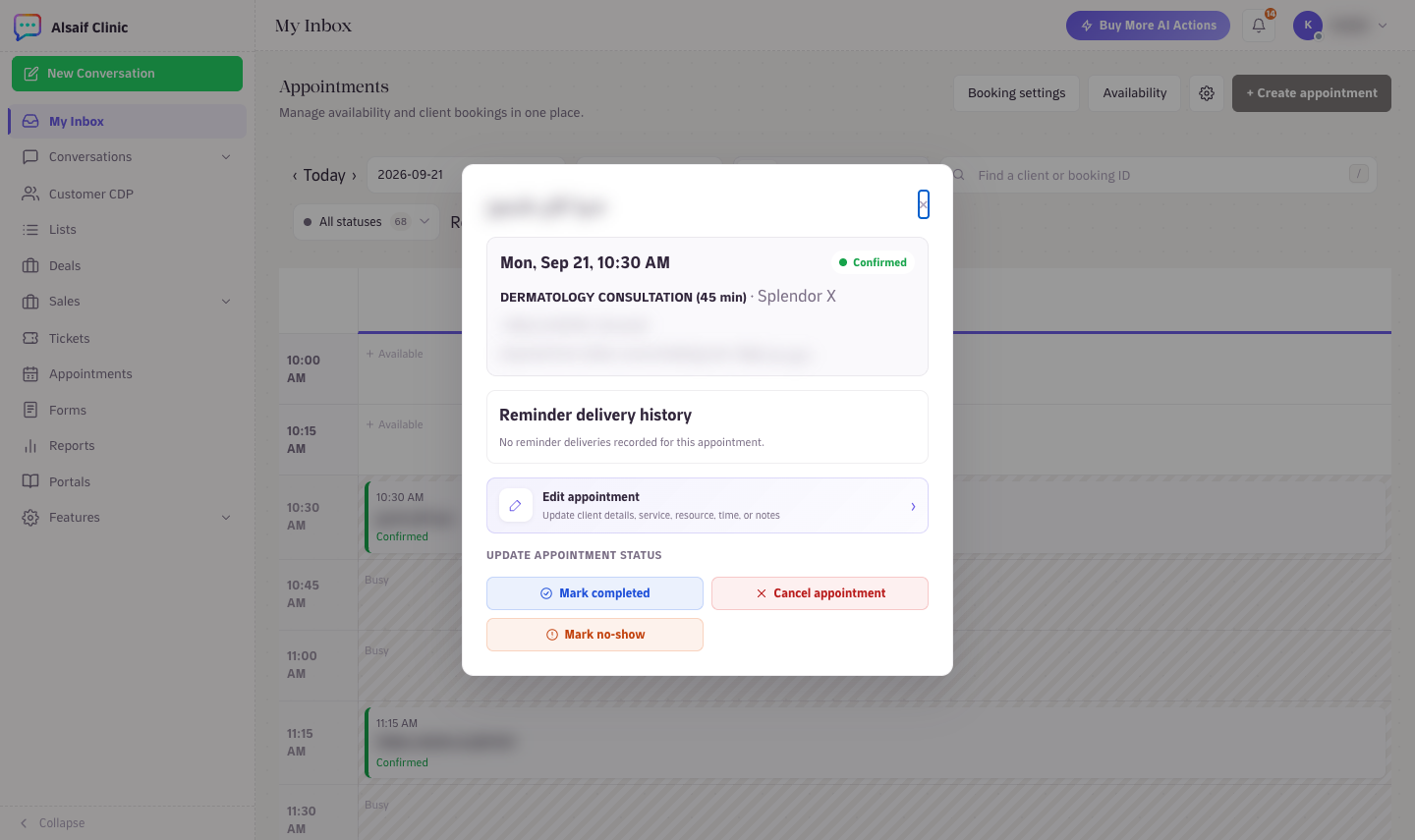Click the Appointments calendar icon in sidebar
Viewport: 1415px width, 840px height.
tap(30, 373)
